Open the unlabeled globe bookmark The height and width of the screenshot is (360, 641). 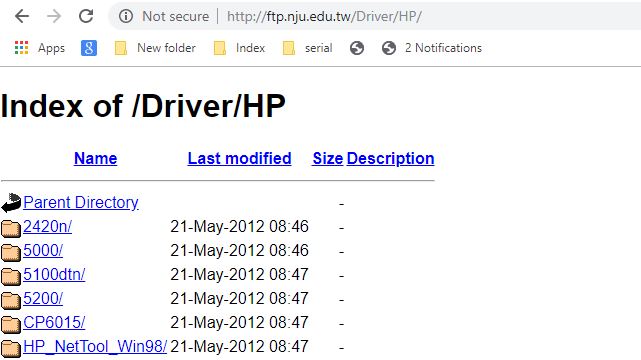coord(357,48)
